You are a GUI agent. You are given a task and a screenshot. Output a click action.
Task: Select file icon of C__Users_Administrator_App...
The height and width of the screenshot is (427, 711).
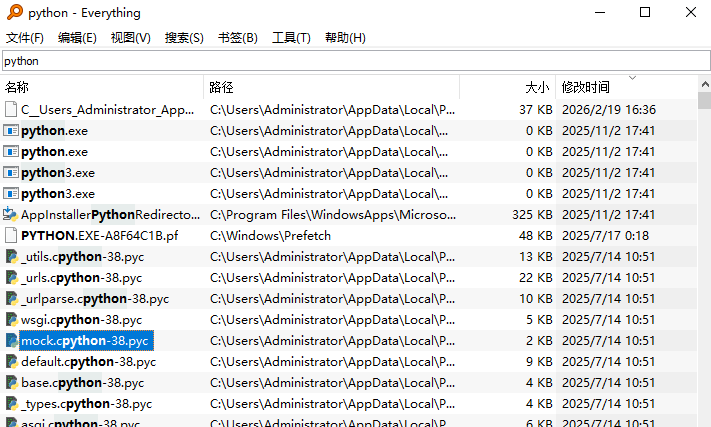10,110
